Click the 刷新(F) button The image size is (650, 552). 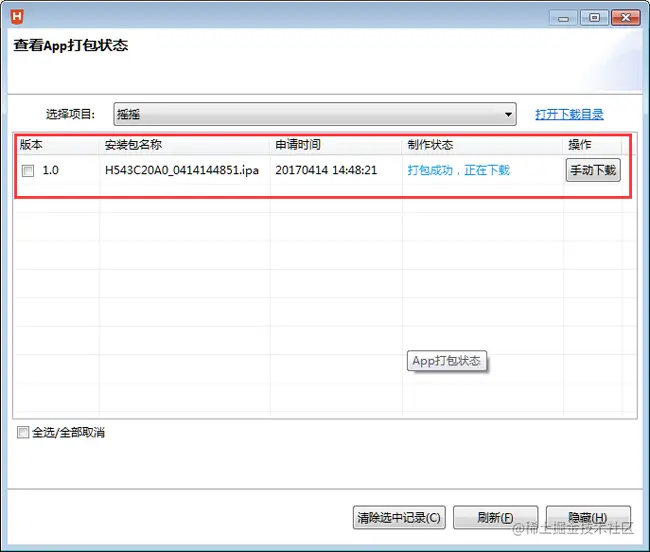495,517
